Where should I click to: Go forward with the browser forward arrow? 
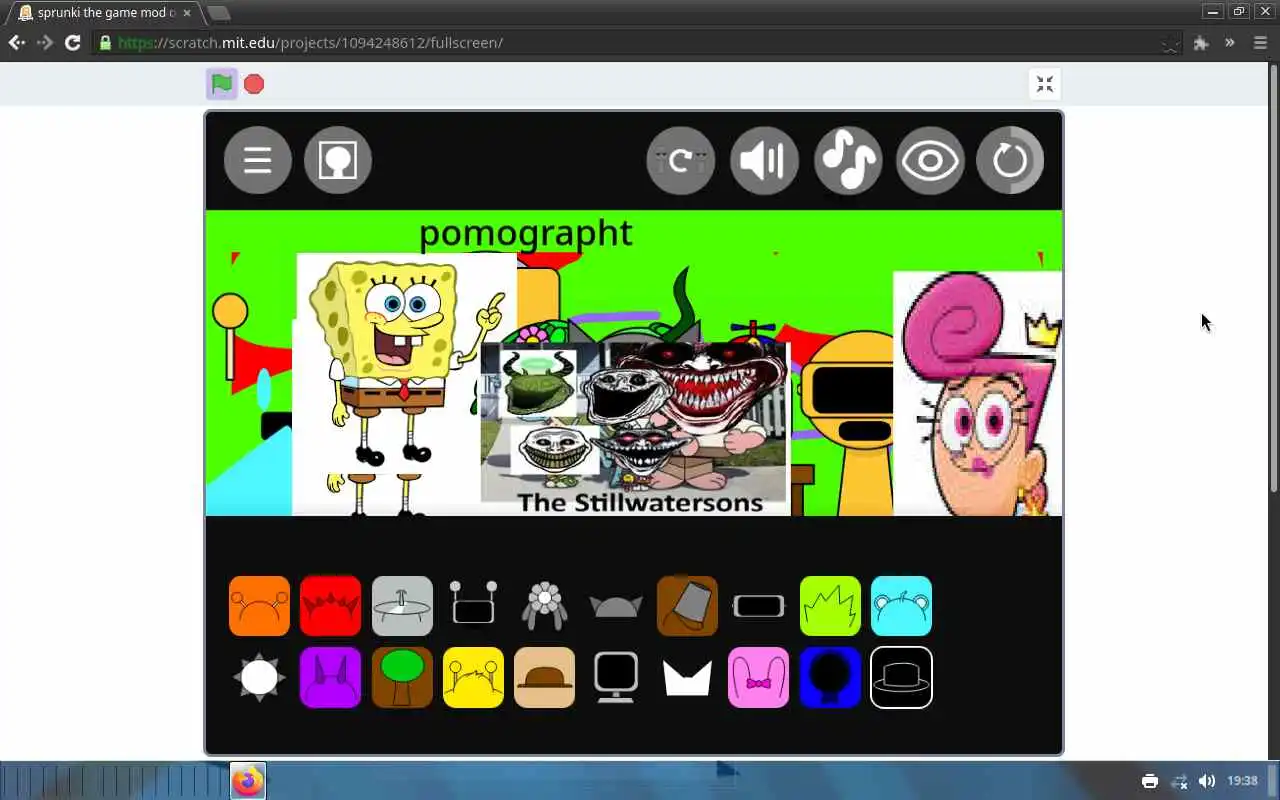[45, 42]
